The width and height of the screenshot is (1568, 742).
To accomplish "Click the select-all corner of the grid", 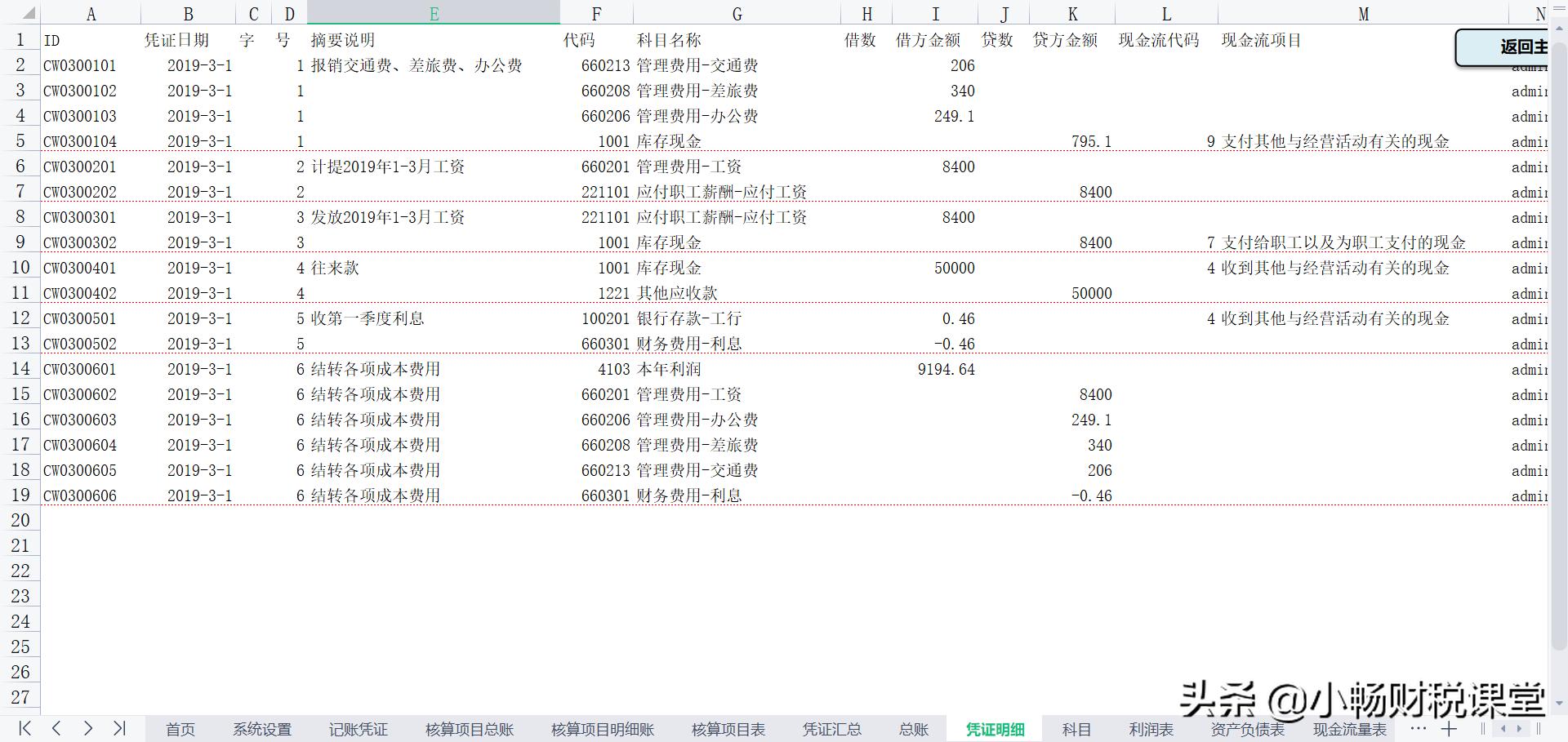I will [x=20, y=13].
